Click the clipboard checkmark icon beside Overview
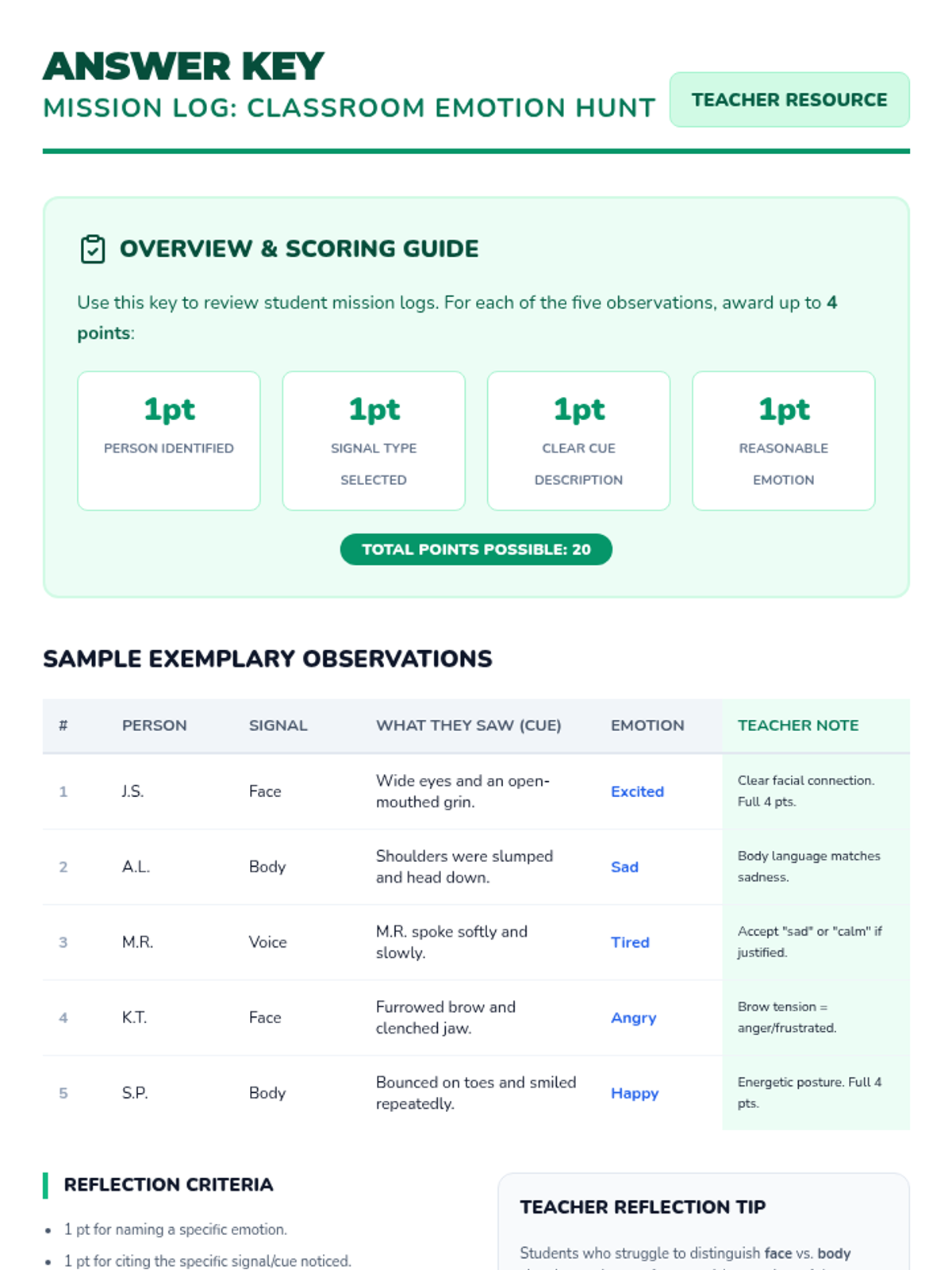This screenshot has height=1270, width=952. point(93,249)
